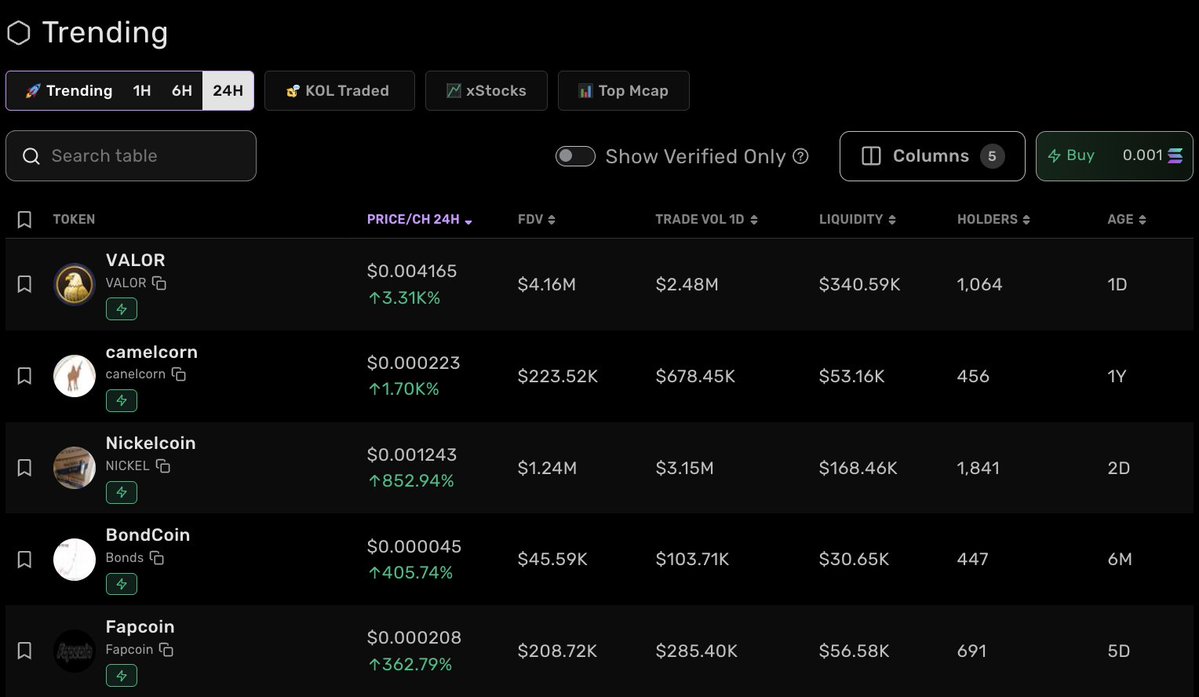Open the Columns selector

click(x=931, y=156)
